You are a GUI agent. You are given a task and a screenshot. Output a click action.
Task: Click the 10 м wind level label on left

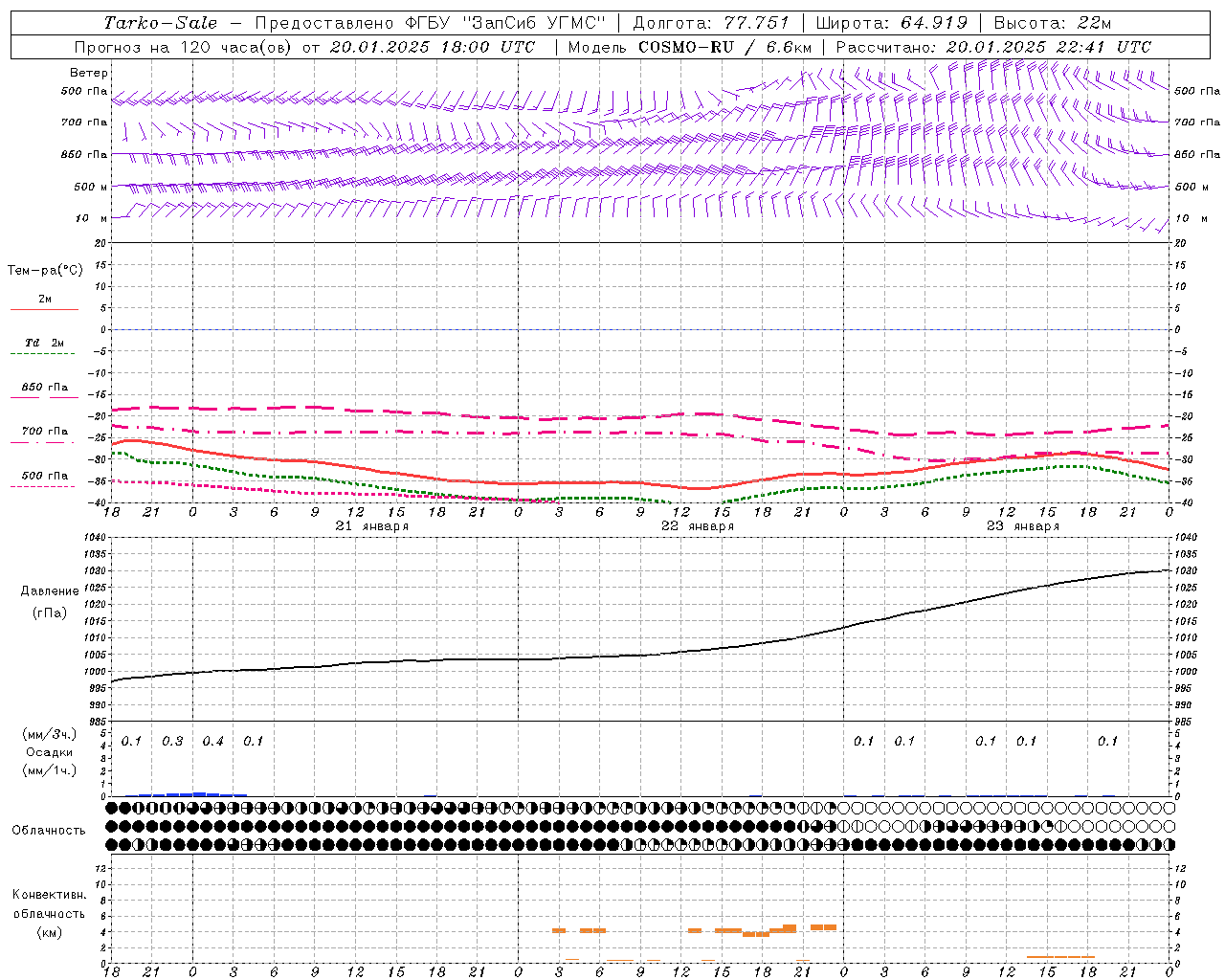click(92, 218)
